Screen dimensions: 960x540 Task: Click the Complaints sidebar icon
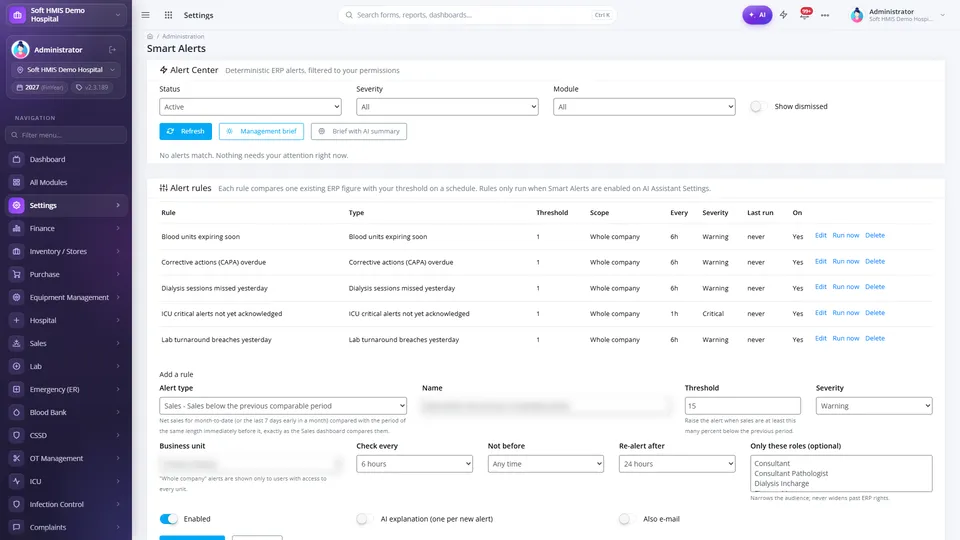17,527
